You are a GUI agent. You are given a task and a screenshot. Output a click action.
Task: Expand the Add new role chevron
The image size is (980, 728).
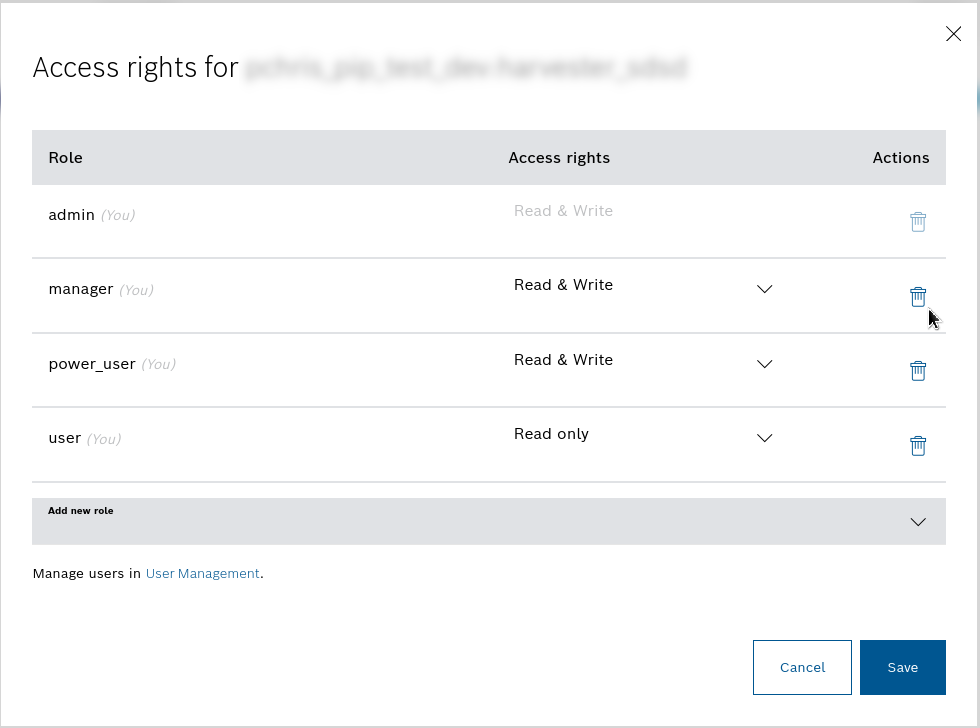[x=918, y=522]
